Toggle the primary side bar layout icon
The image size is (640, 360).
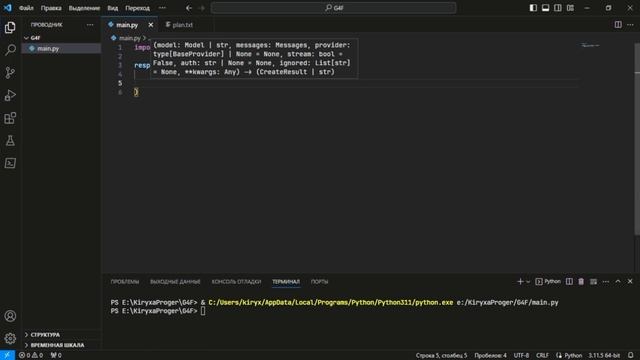click(x=533, y=8)
